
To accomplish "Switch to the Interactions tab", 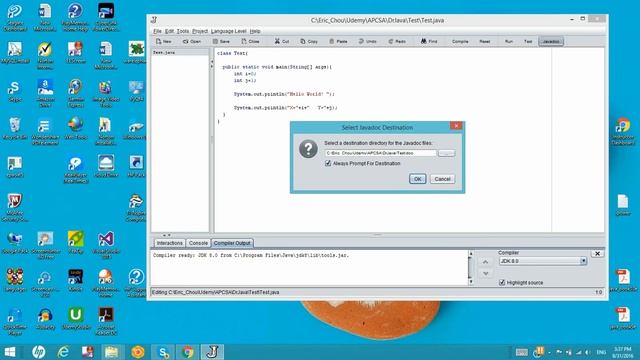I will [169, 243].
